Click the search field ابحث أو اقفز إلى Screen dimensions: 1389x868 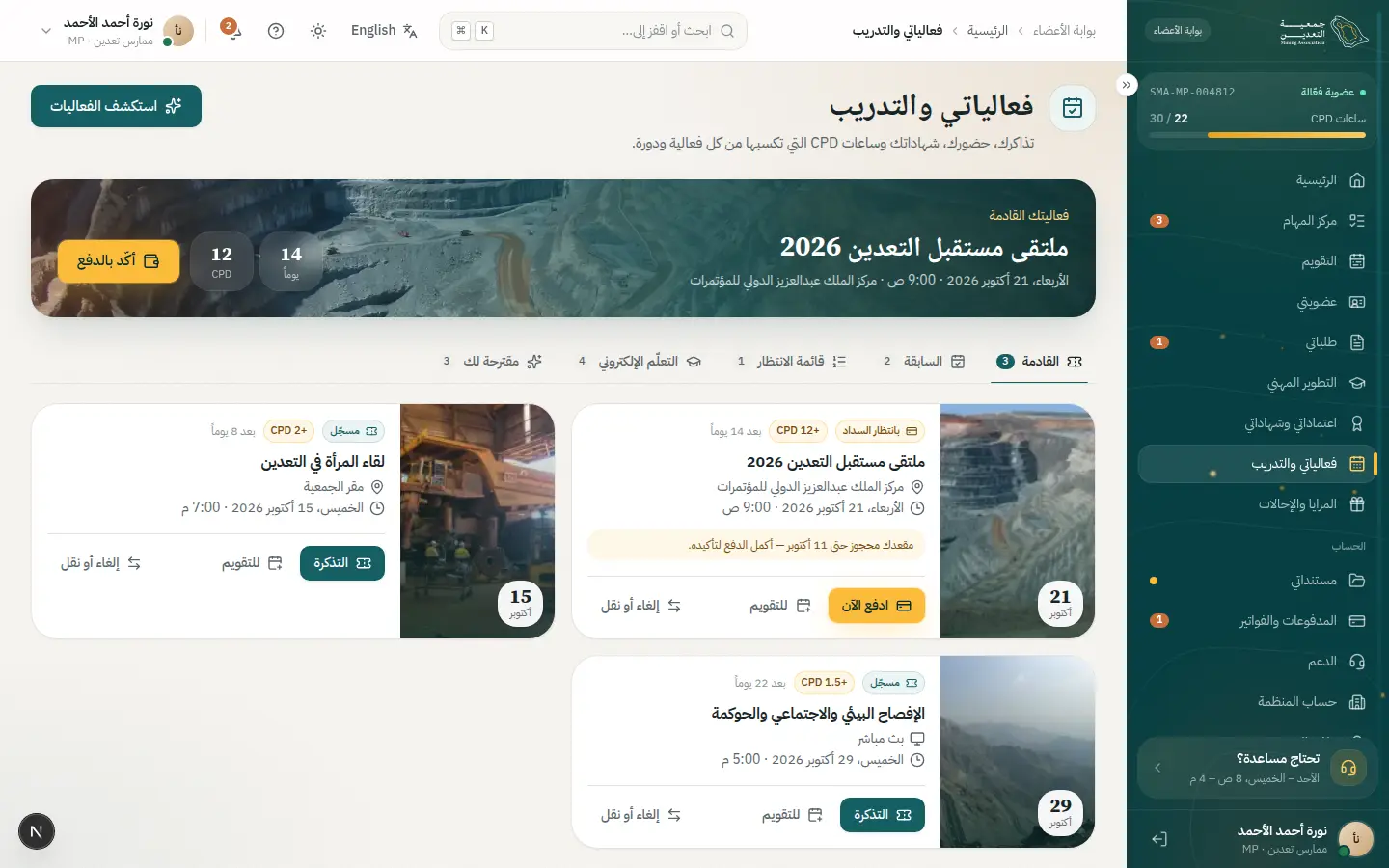(593, 31)
